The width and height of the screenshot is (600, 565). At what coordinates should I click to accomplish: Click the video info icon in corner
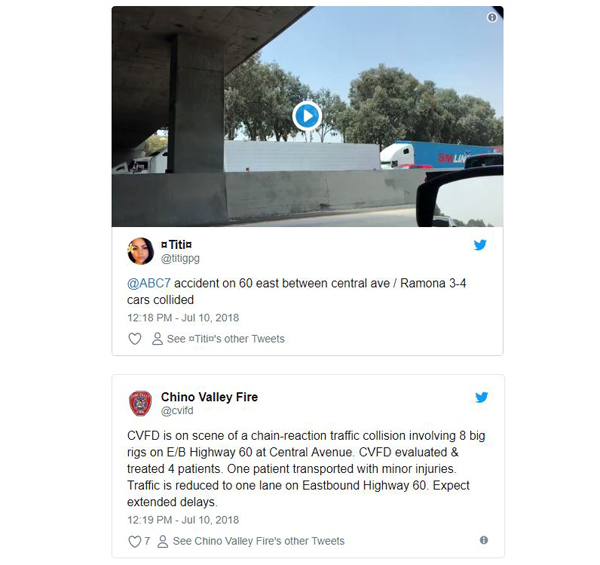492,17
